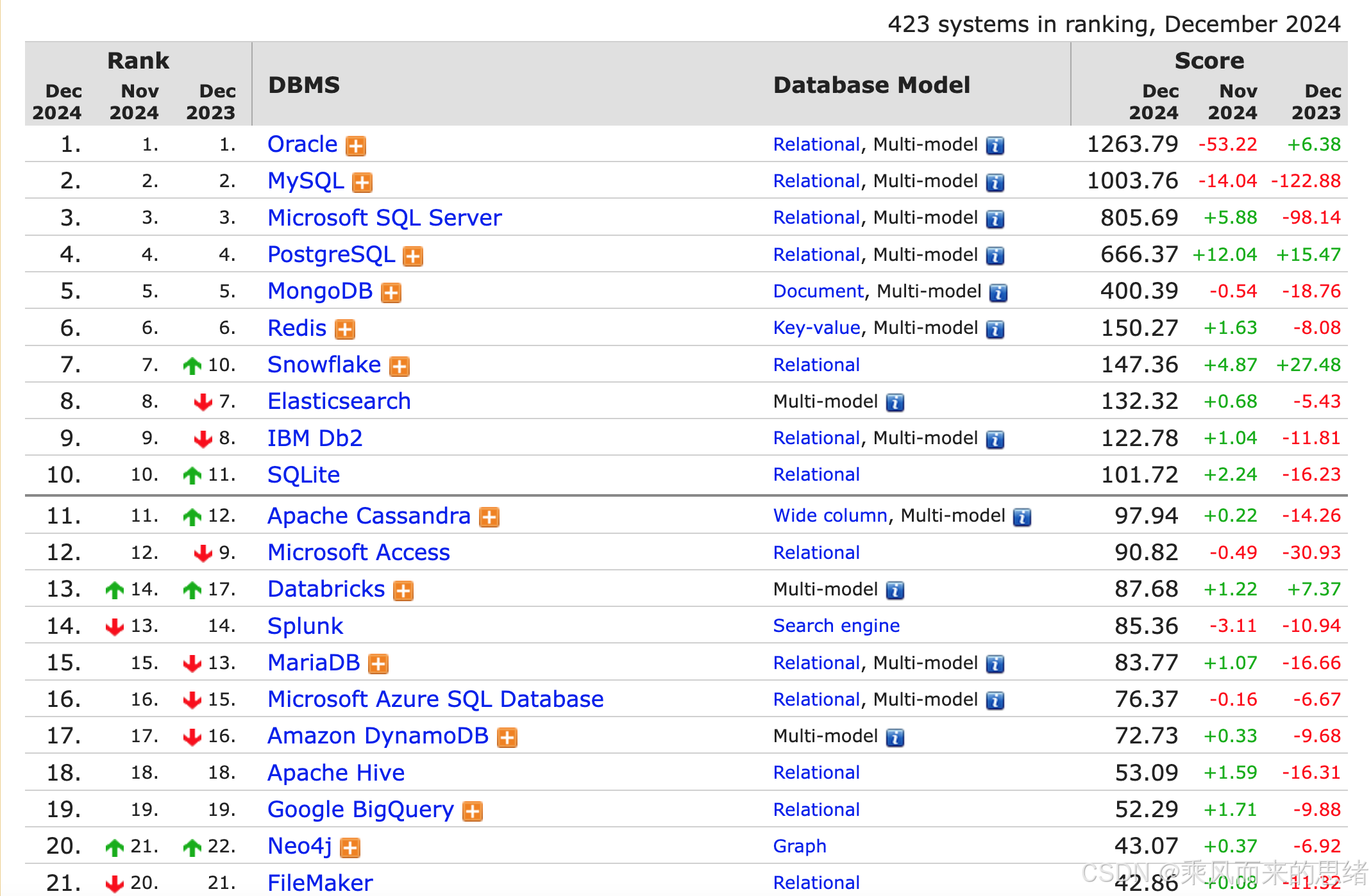Click the '423 systems in ranking' caption
1371x896 pixels.
1114,24
